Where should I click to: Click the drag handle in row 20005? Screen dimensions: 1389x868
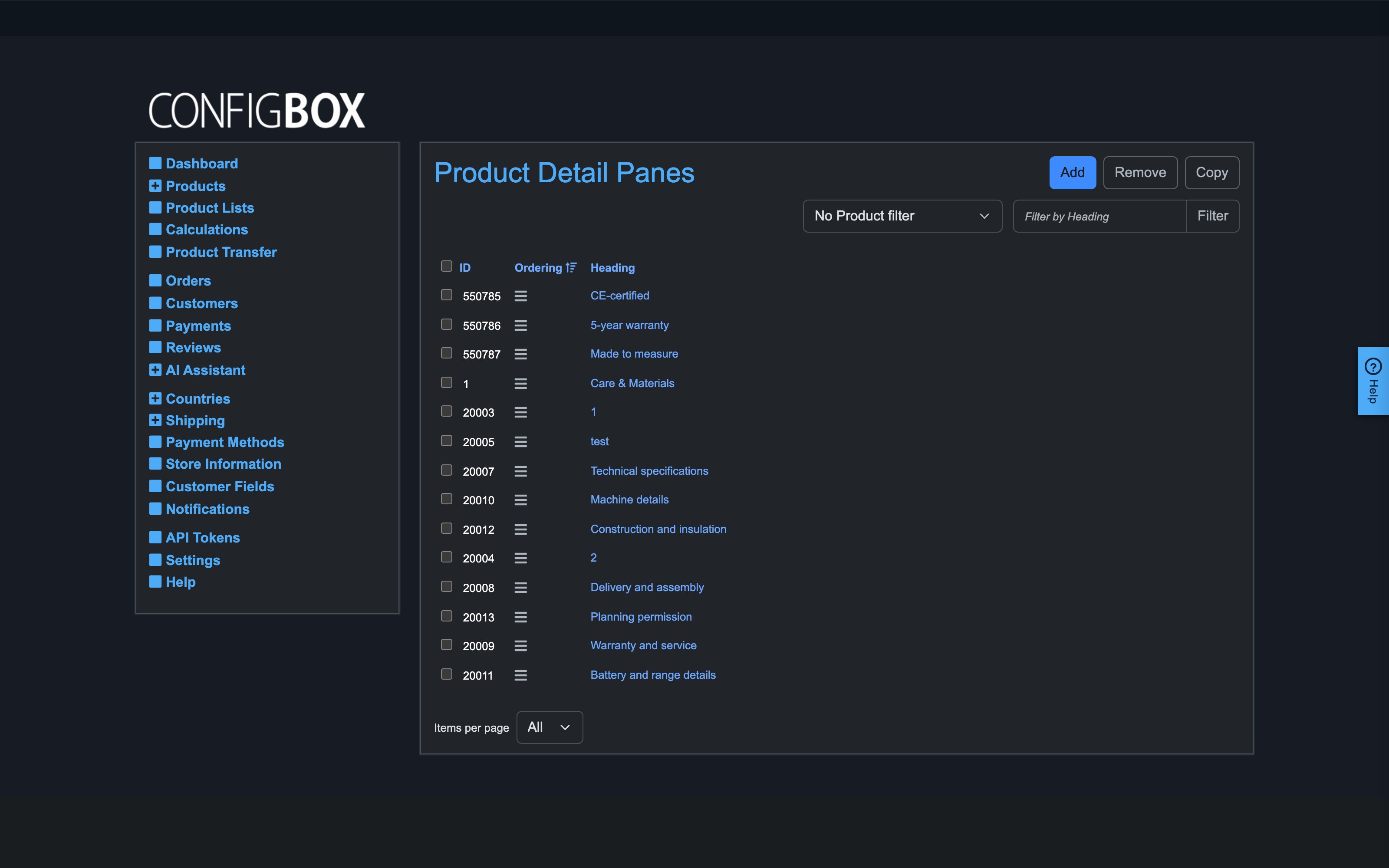(520, 441)
